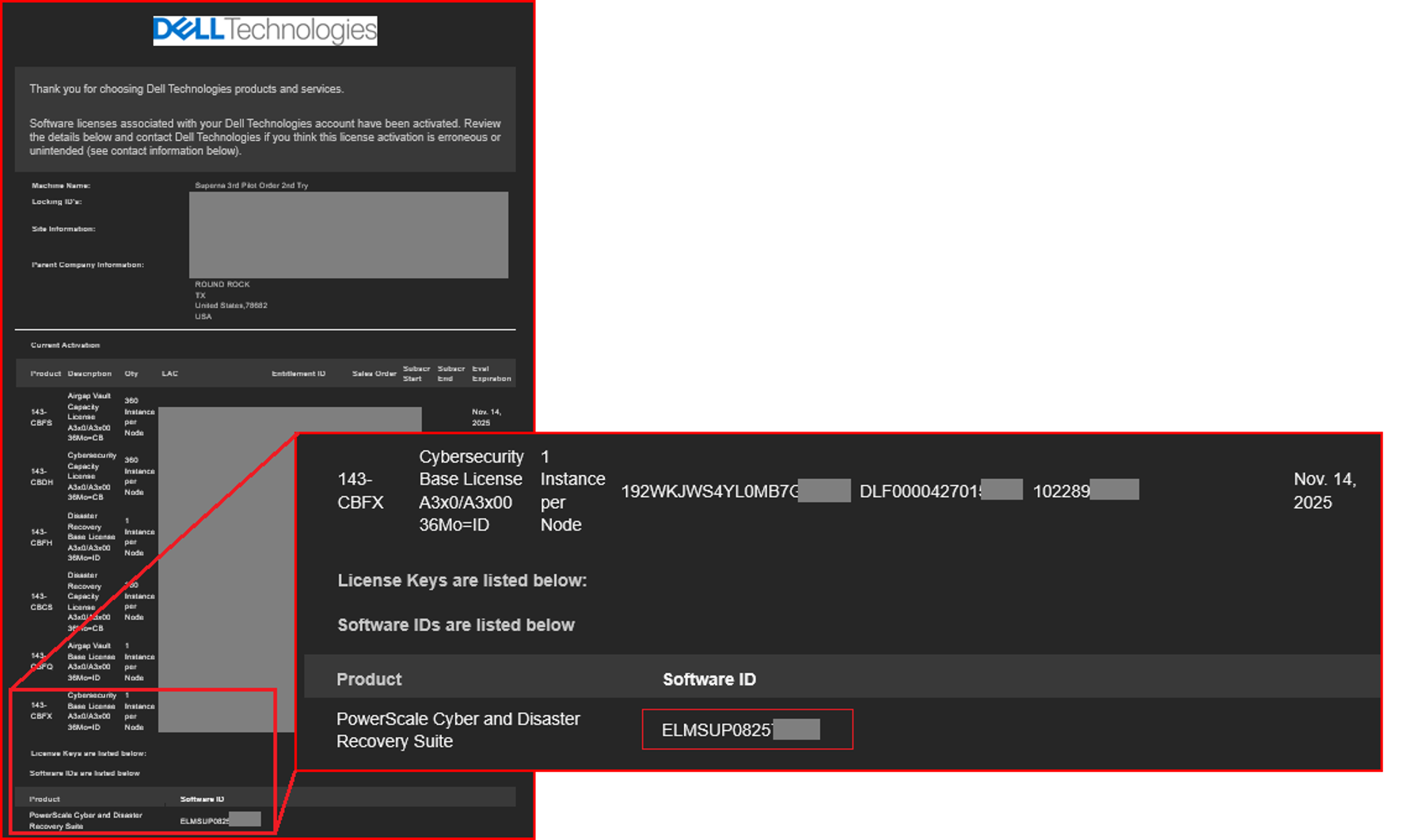Click the 'Software ID' header in the enlarged callout
Screen dimensions: 1425x840
tap(709, 679)
